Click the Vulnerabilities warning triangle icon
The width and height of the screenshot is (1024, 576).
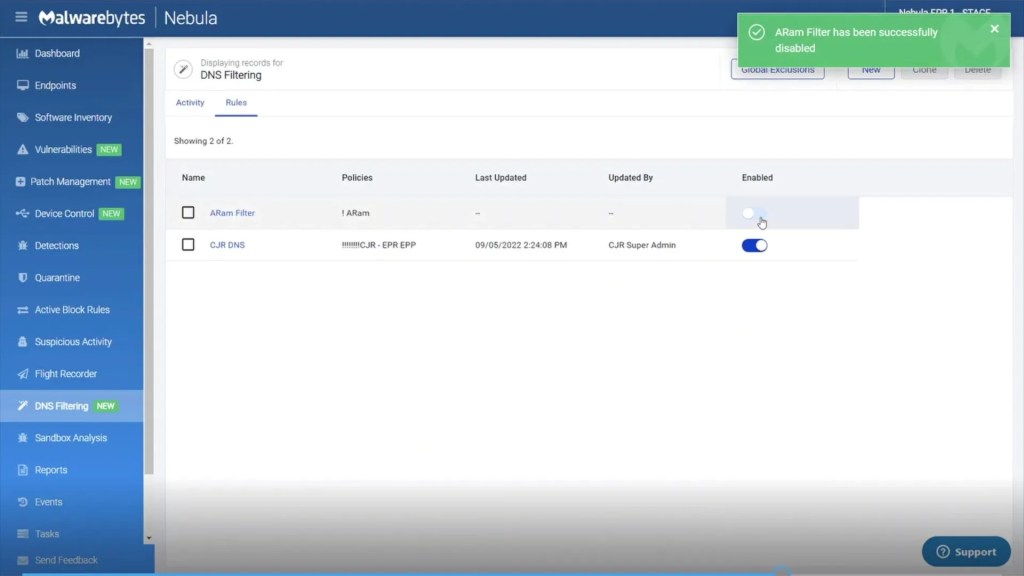tap(22, 150)
